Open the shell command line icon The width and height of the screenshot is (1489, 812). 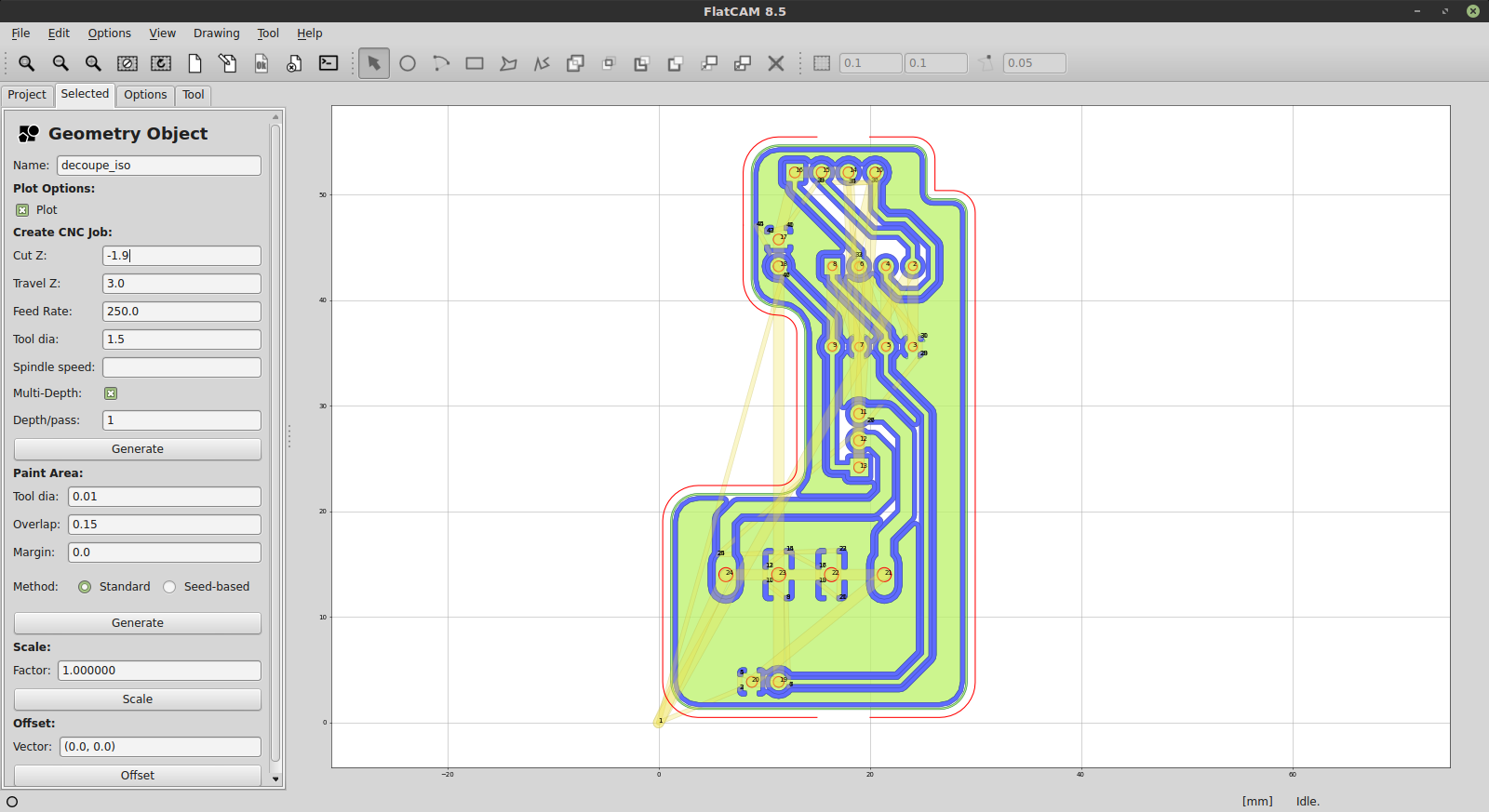click(329, 63)
